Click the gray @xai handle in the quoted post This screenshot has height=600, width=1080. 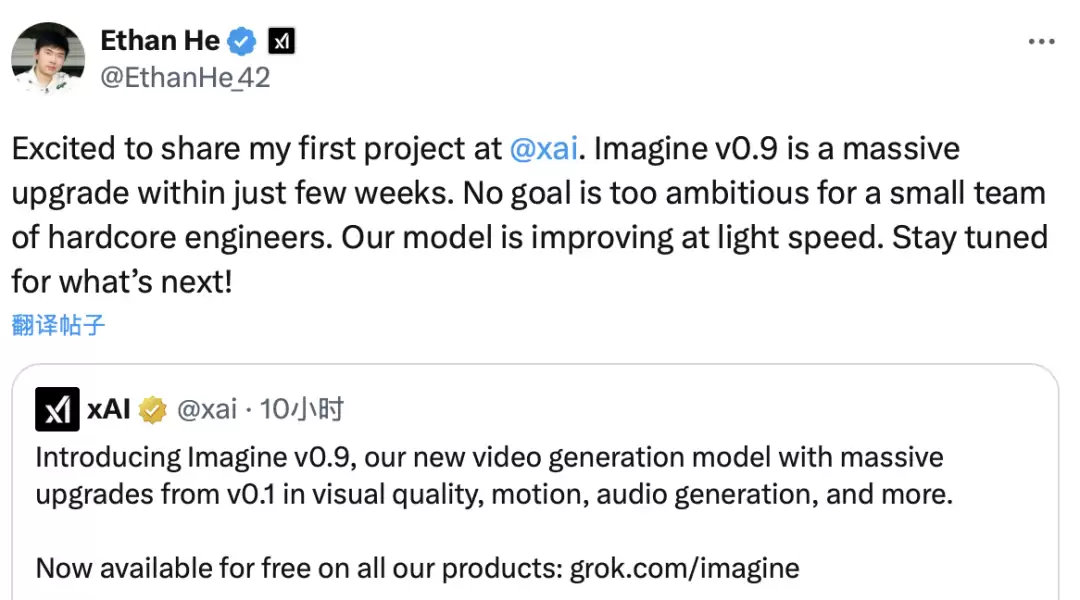click(x=207, y=409)
